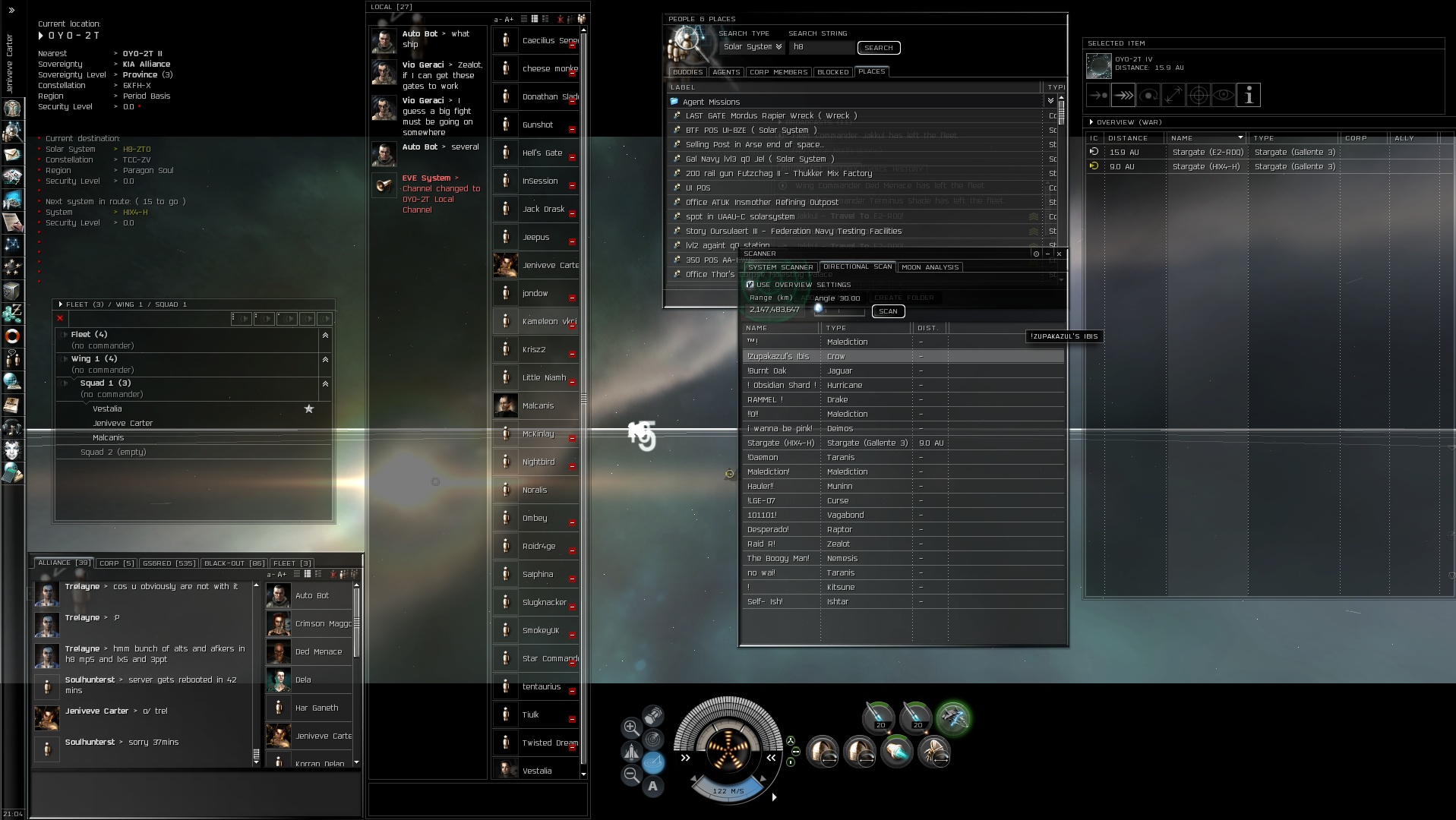Open the help lifesaver icon
The height and width of the screenshot is (820, 1456).
[12, 336]
